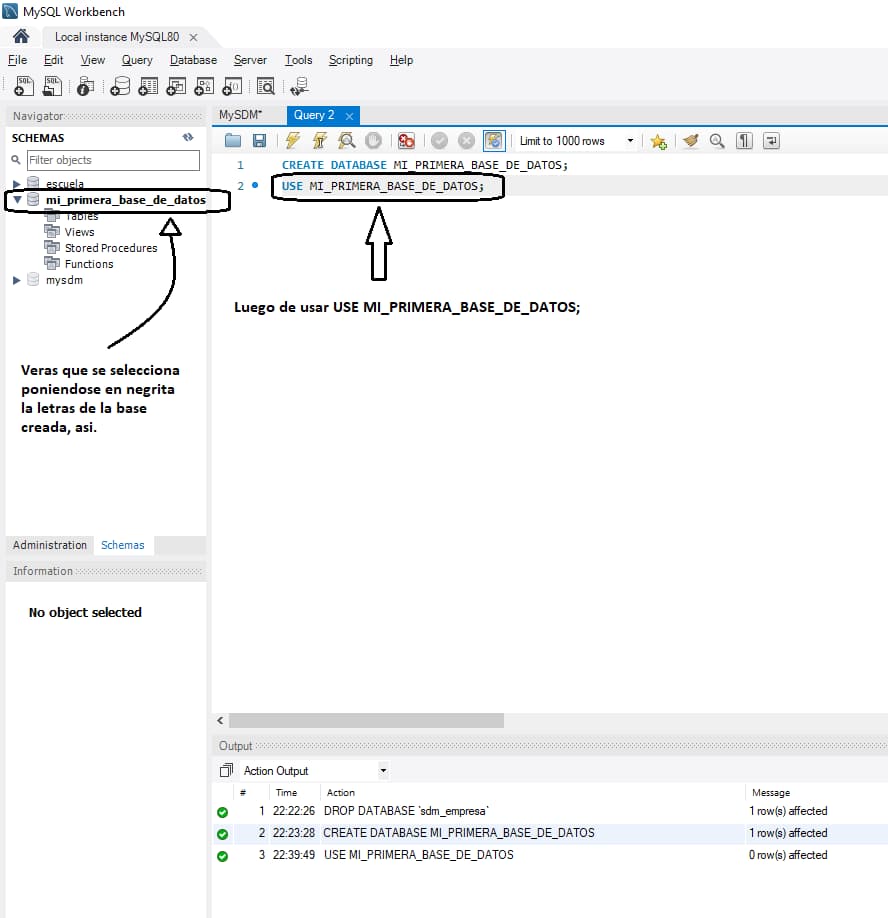Search table data toolbar icon

266,86
